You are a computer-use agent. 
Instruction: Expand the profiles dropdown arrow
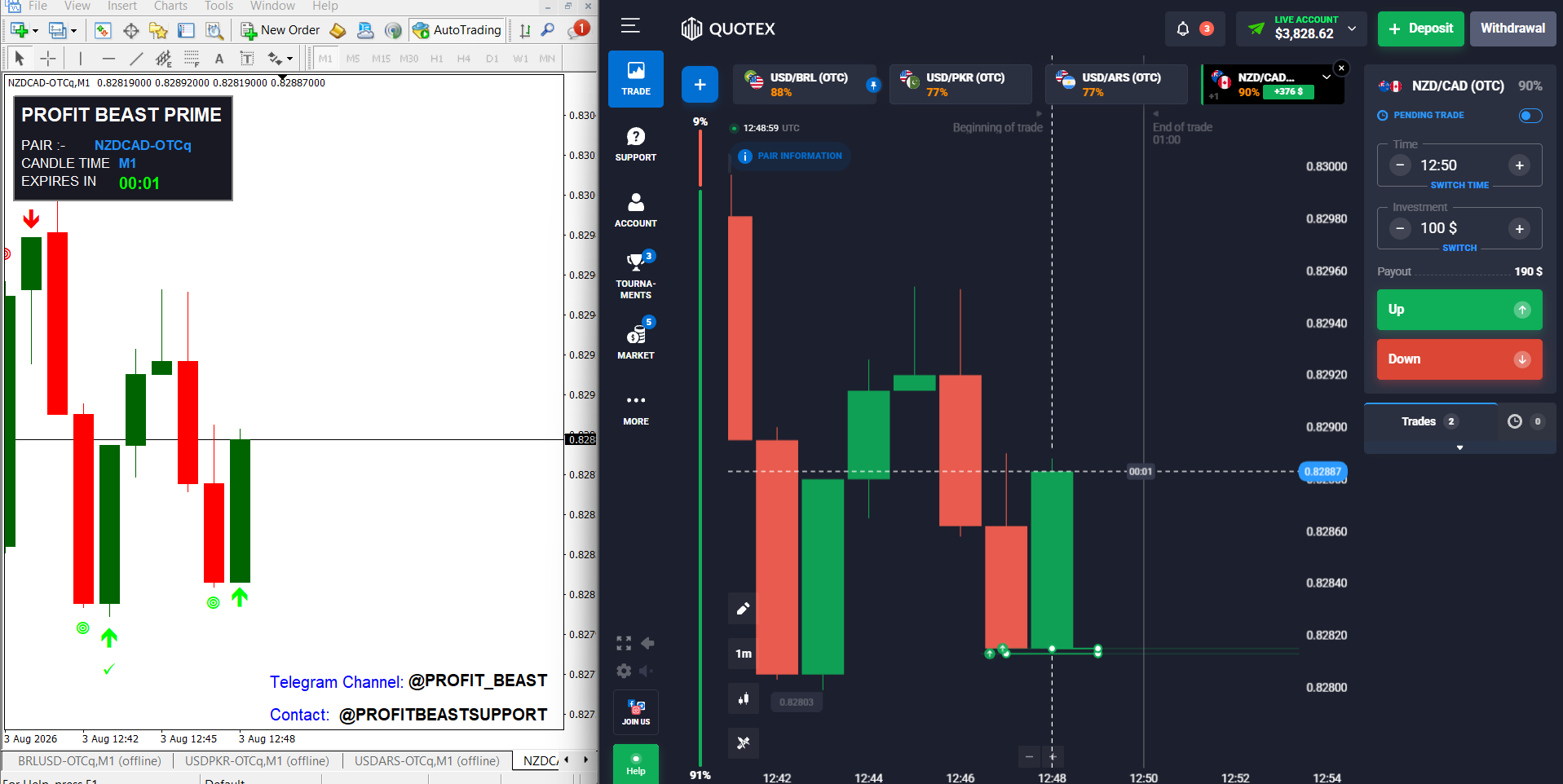[x=73, y=31]
